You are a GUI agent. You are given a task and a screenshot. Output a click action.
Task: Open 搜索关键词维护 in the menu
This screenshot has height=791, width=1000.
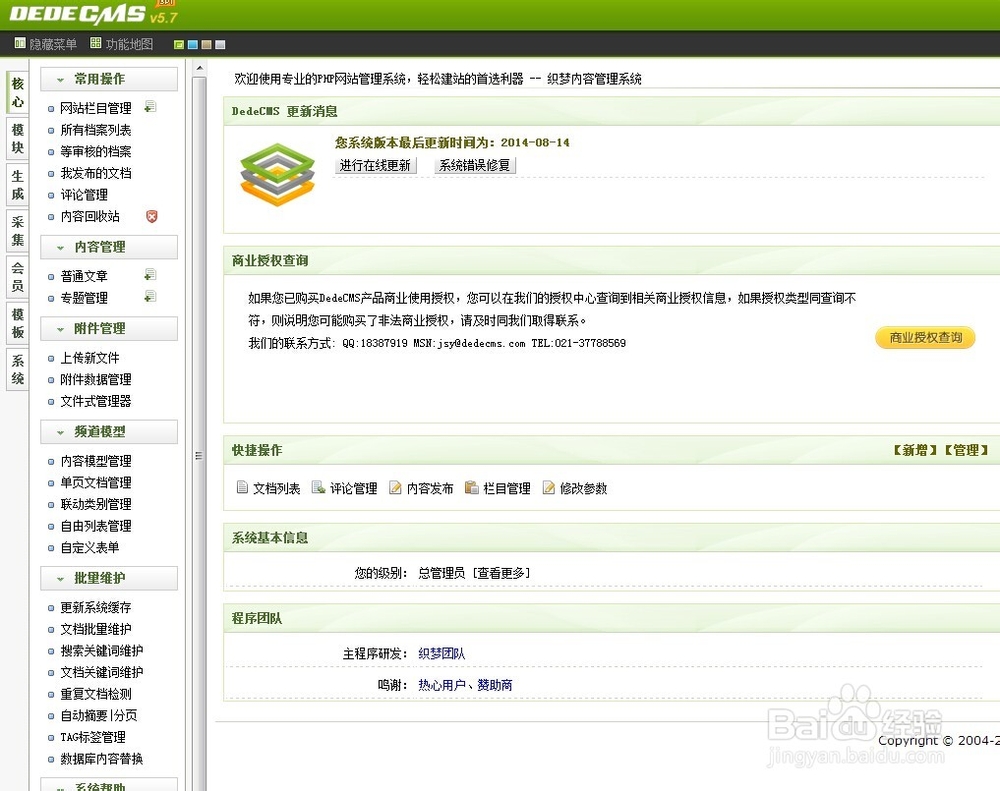pos(101,651)
